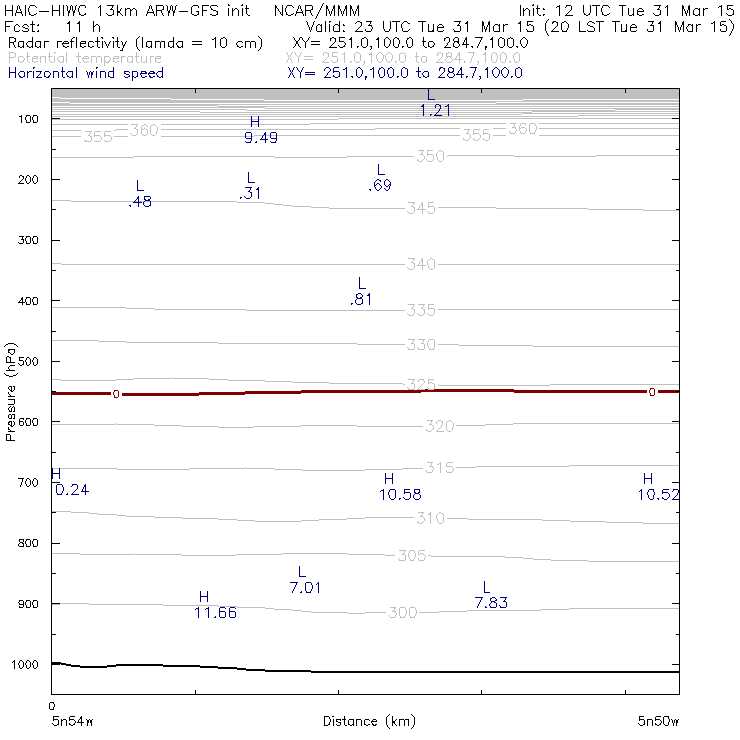The width and height of the screenshot is (740, 740).
Task: Click the left "0" label on the red line
Action: click(x=116, y=394)
